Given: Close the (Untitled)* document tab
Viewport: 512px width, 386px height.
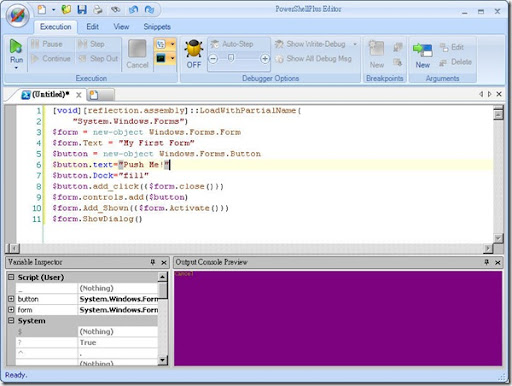Looking at the screenshot, I should coord(79,95).
